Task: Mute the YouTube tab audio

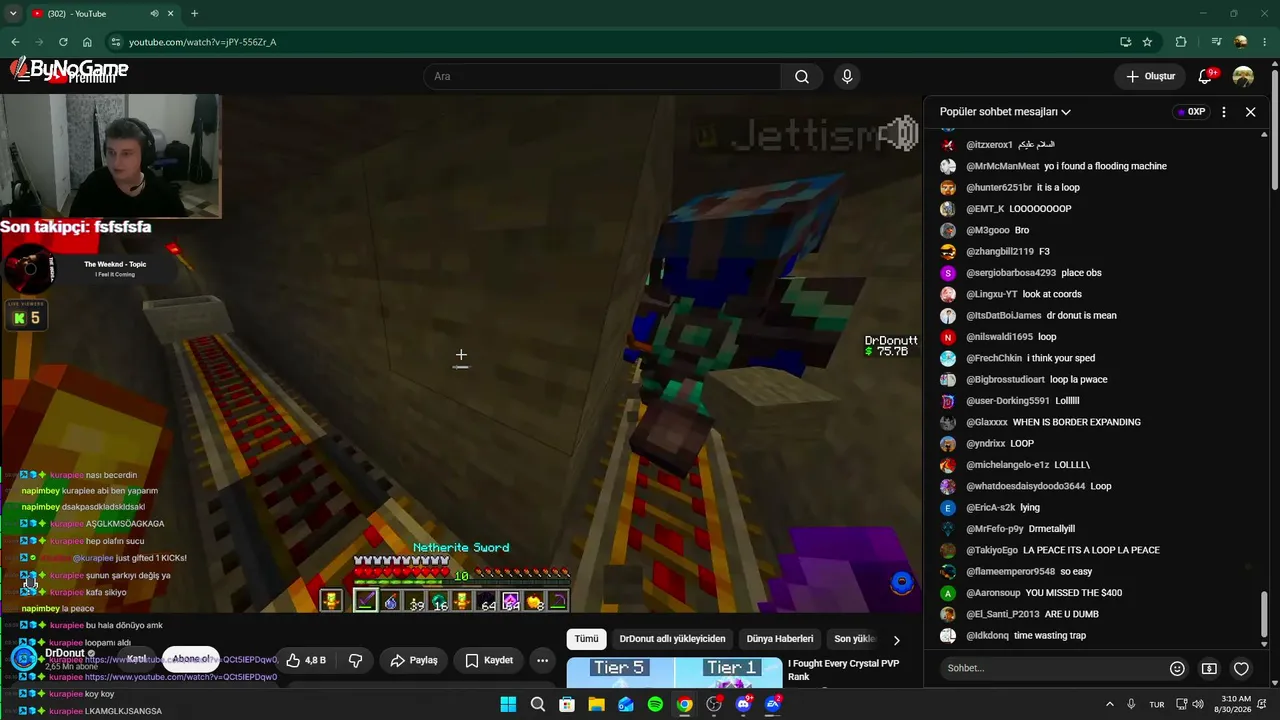Action: point(154,14)
